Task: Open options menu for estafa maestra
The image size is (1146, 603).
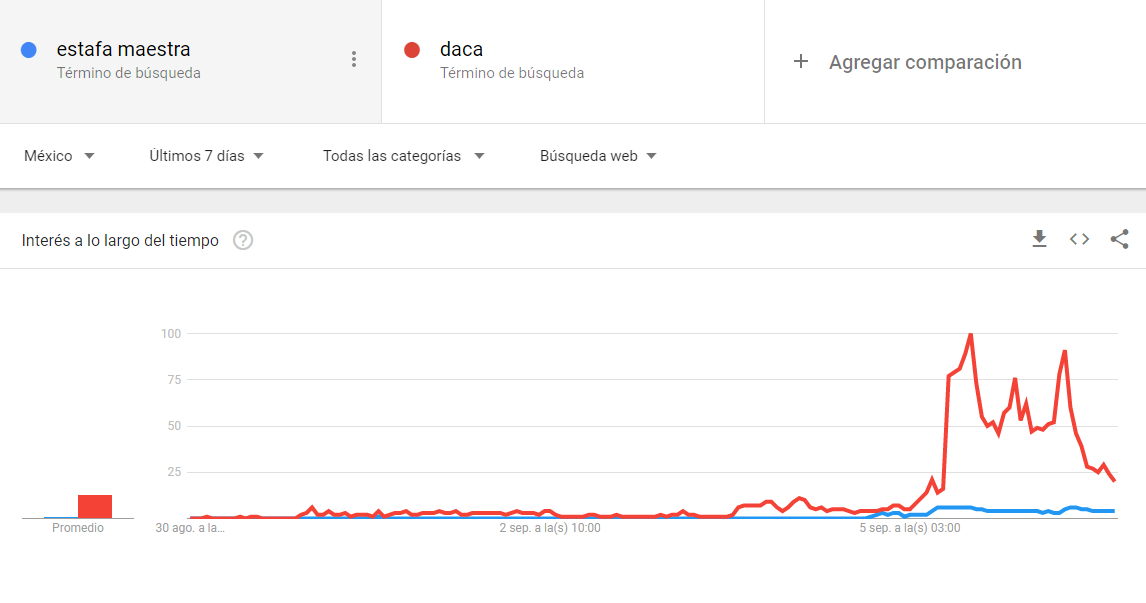Action: click(x=354, y=59)
